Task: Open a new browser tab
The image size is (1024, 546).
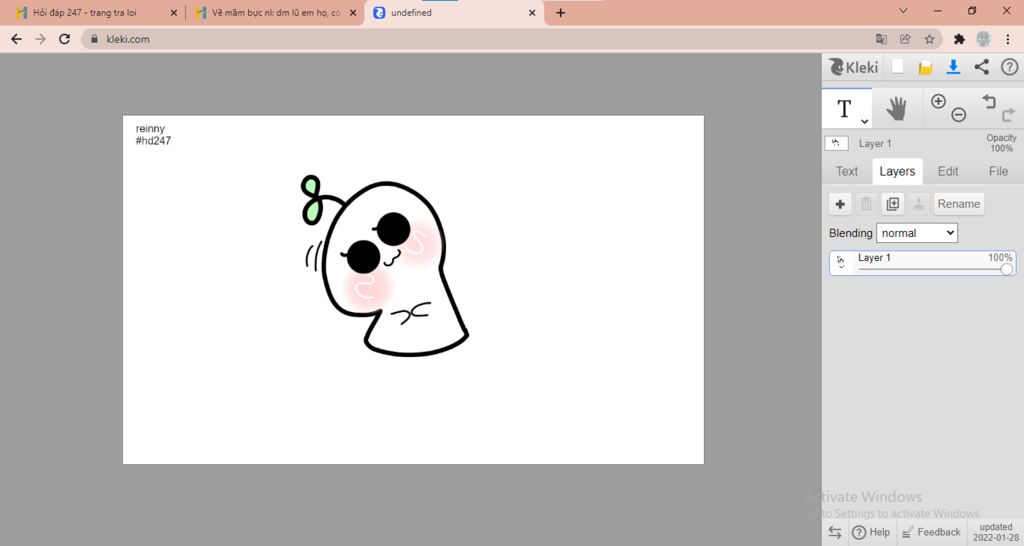Action: click(560, 12)
